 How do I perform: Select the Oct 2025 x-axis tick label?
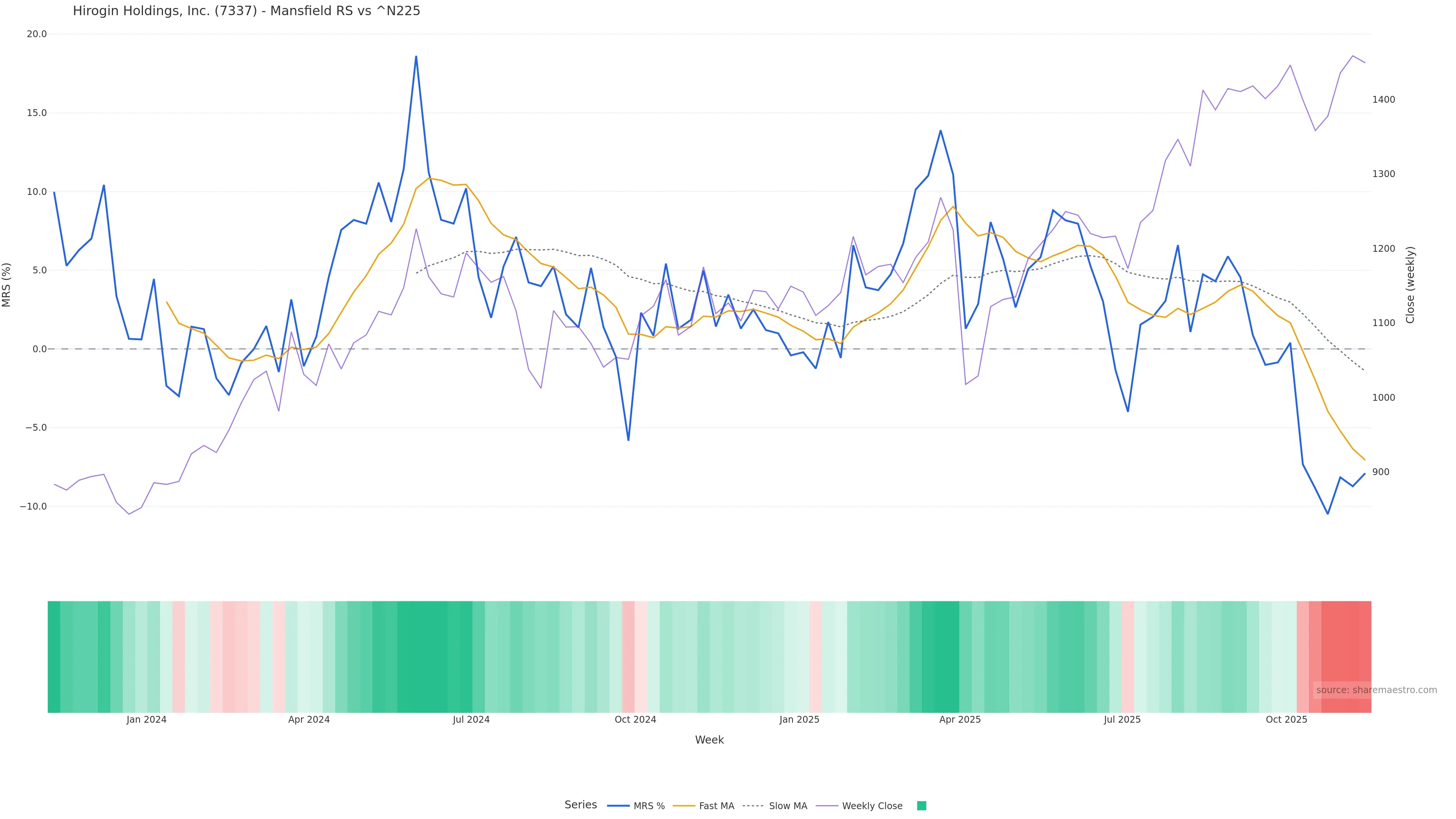click(1287, 720)
